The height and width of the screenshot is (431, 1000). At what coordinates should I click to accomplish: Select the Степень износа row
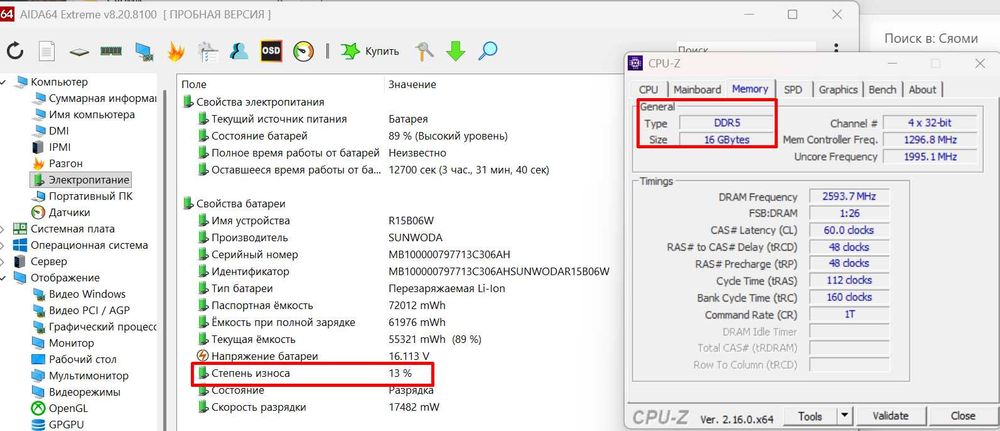[312, 374]
